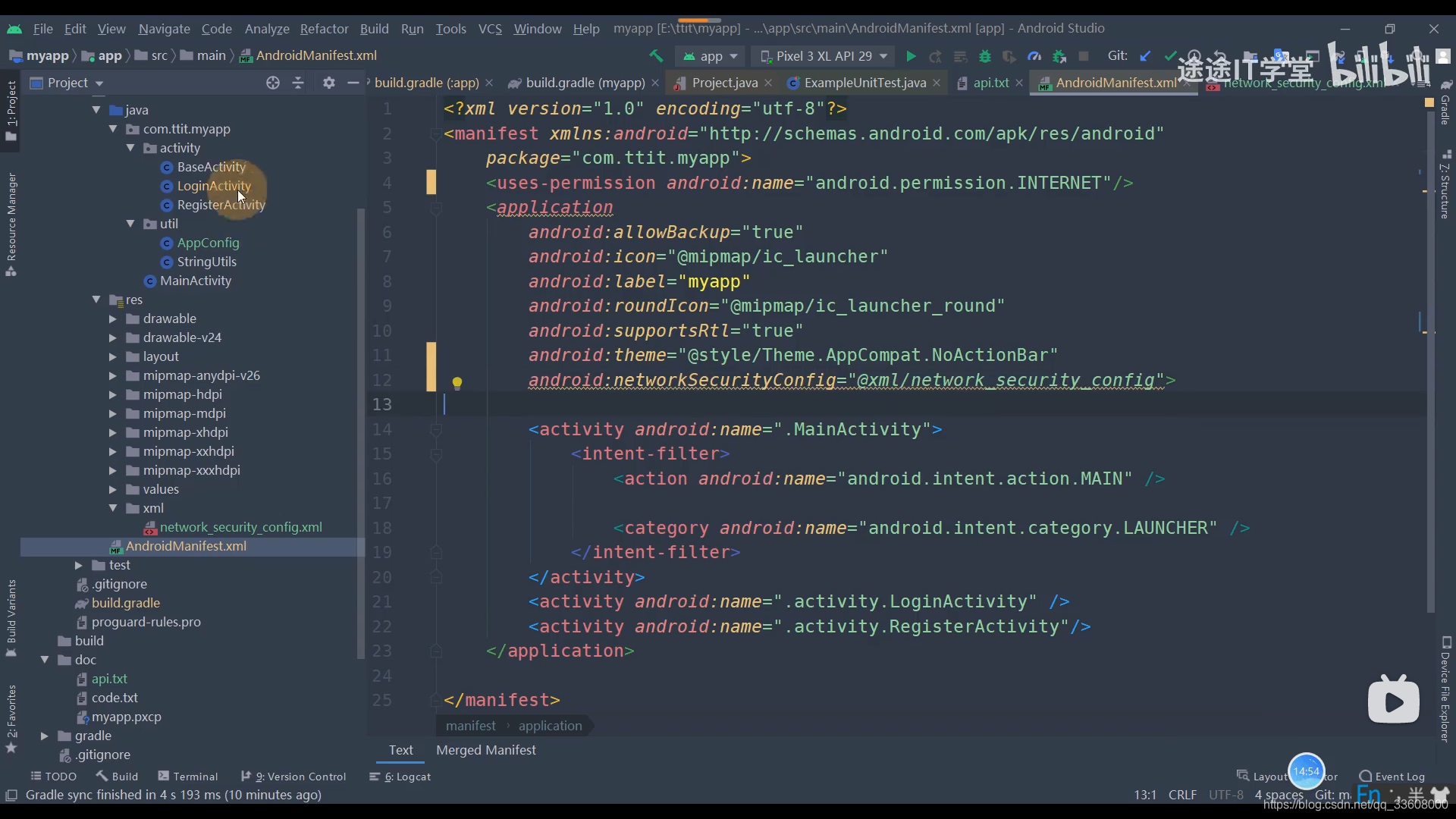Collapse the activity package folder
Screen dimensions: 1456x819
pos(131,148)
